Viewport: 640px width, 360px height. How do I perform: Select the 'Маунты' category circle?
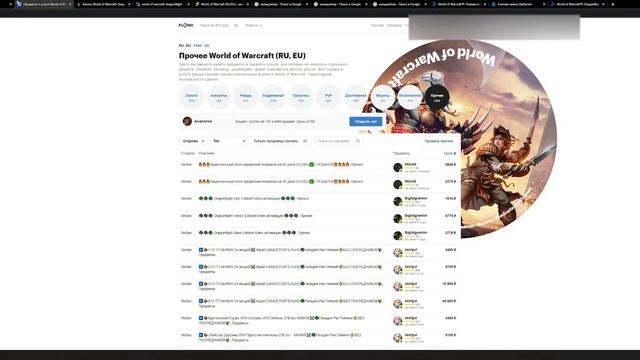[x=383, y=97]
